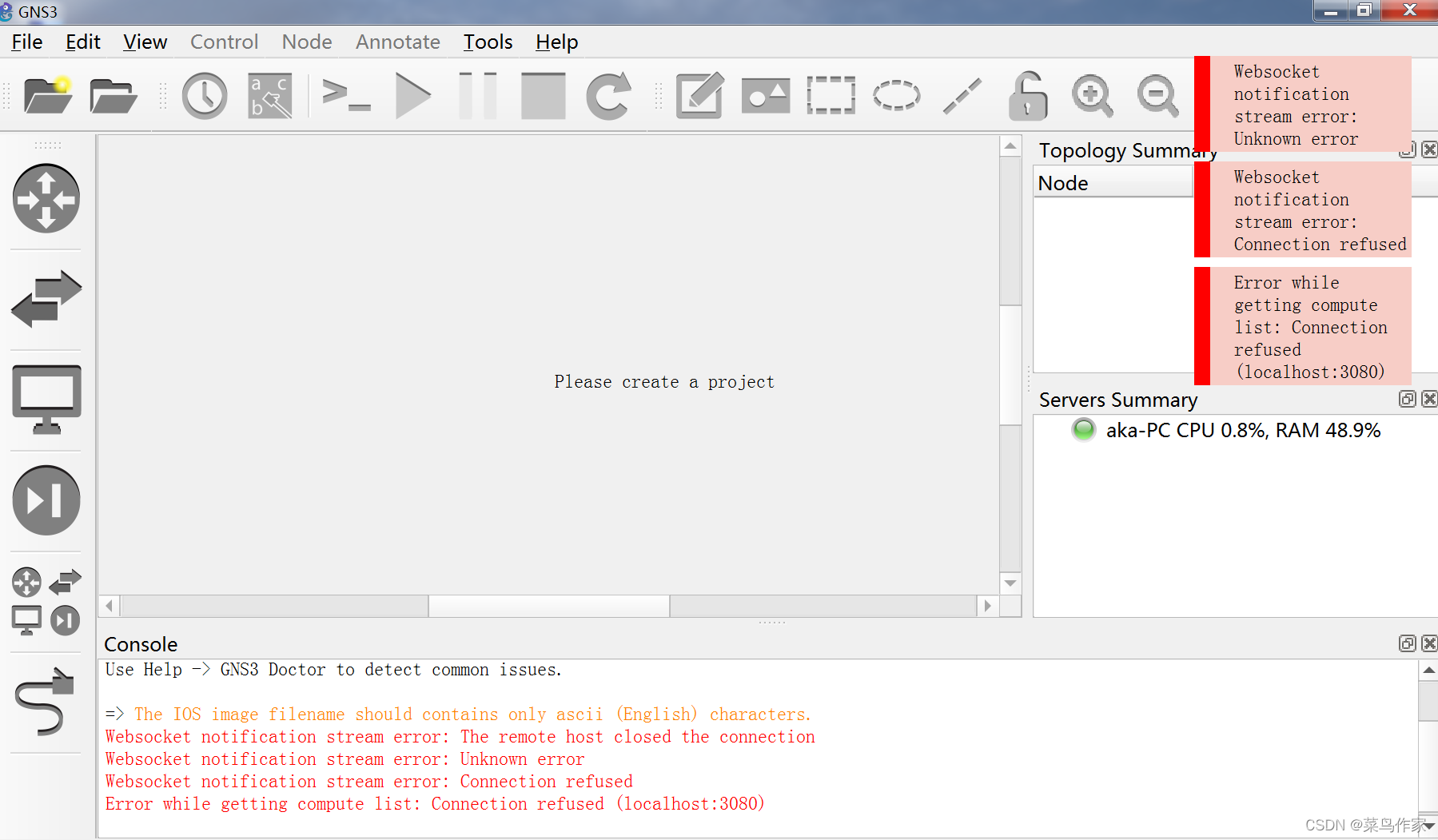The image size is (1438, 840).
Task: Open console to all devices icon
Action: tap(346, 96)
